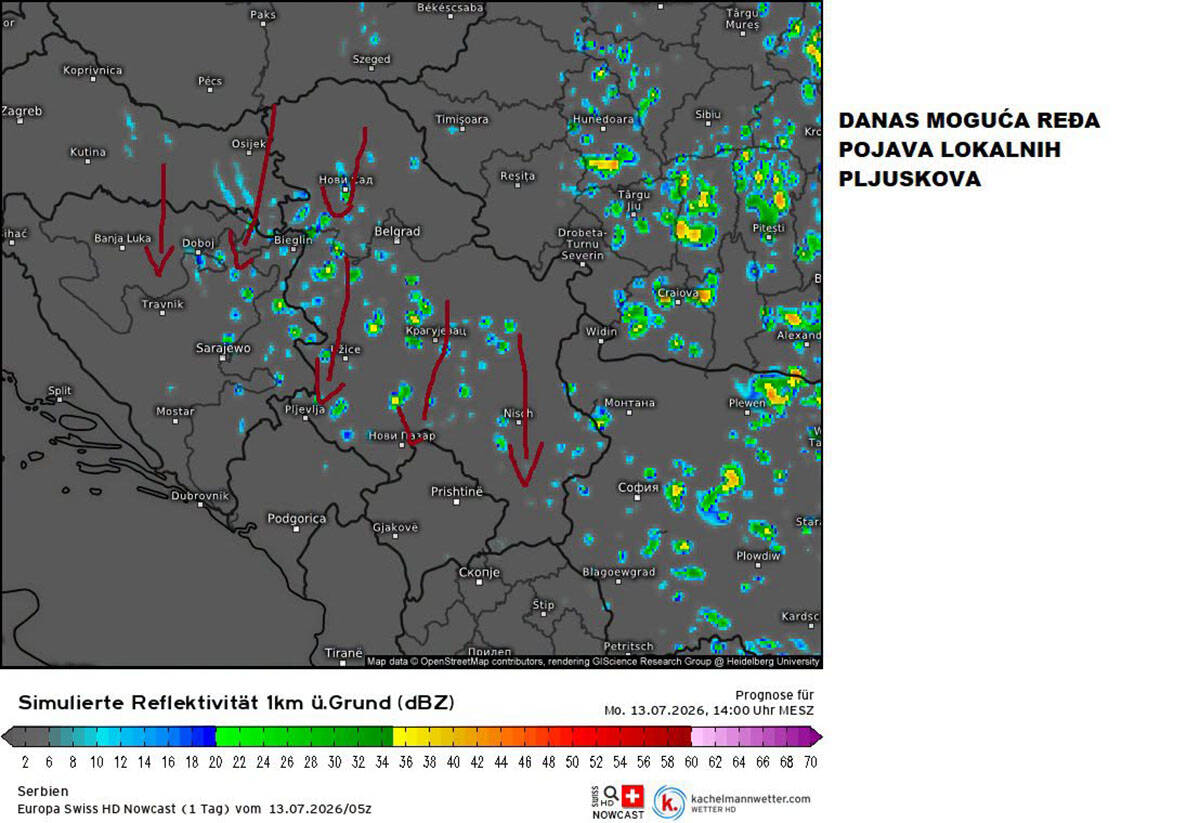Screen dimensions: 1200x823
Task: Click the Belgrad city label
Action: click(397, 231)
